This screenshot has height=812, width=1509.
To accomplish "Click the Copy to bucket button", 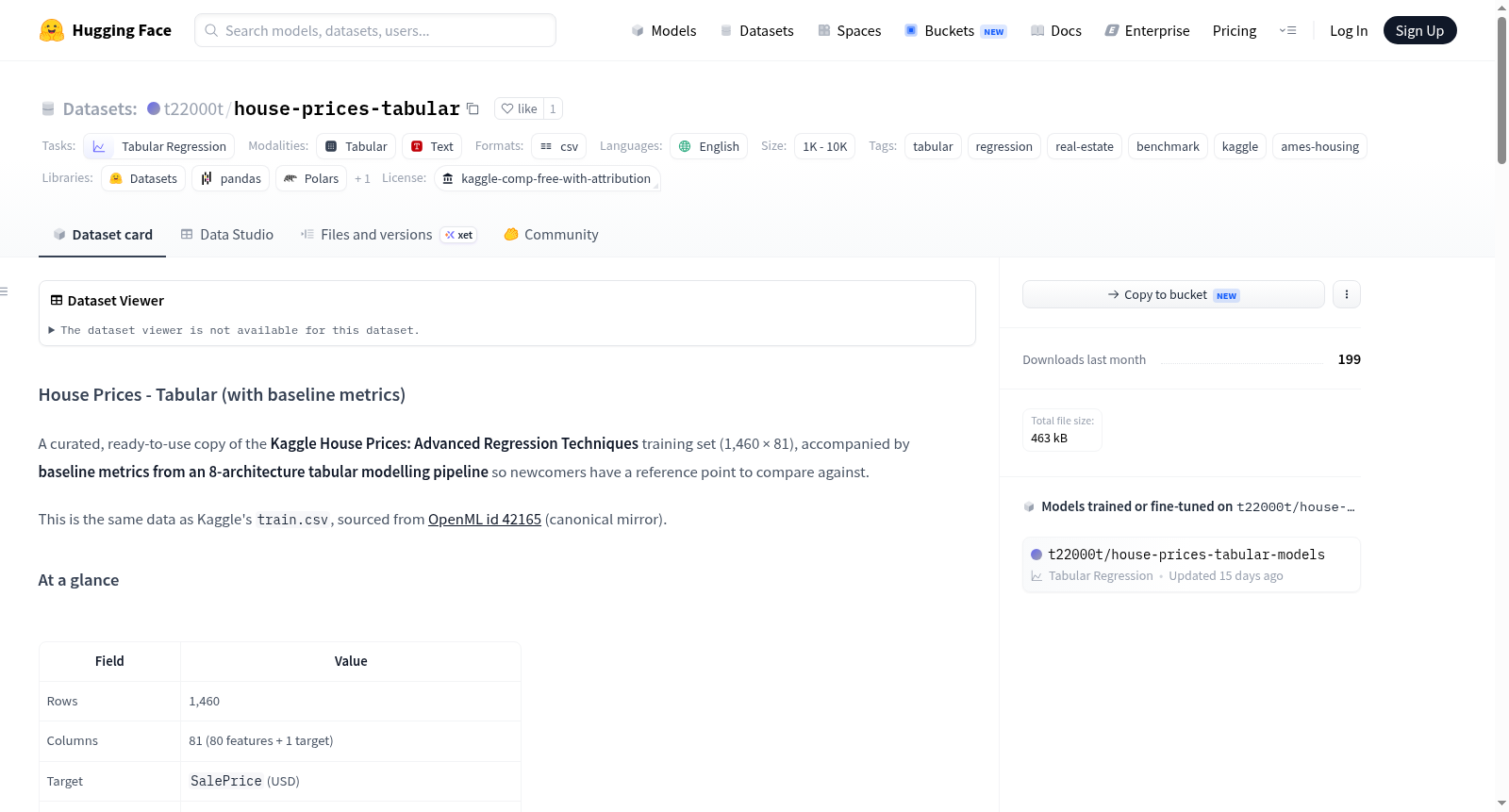I will pyautogui.click(x=1173, y=294).
